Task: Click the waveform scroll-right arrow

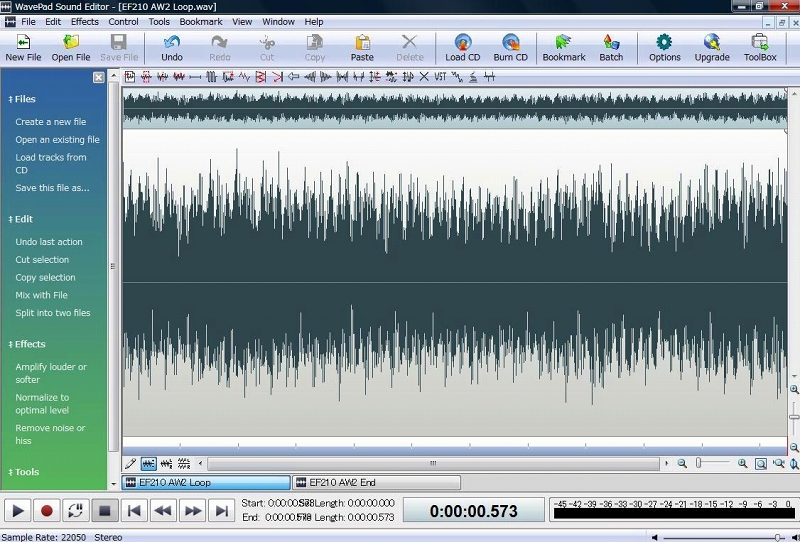Action: pos(666,463)
